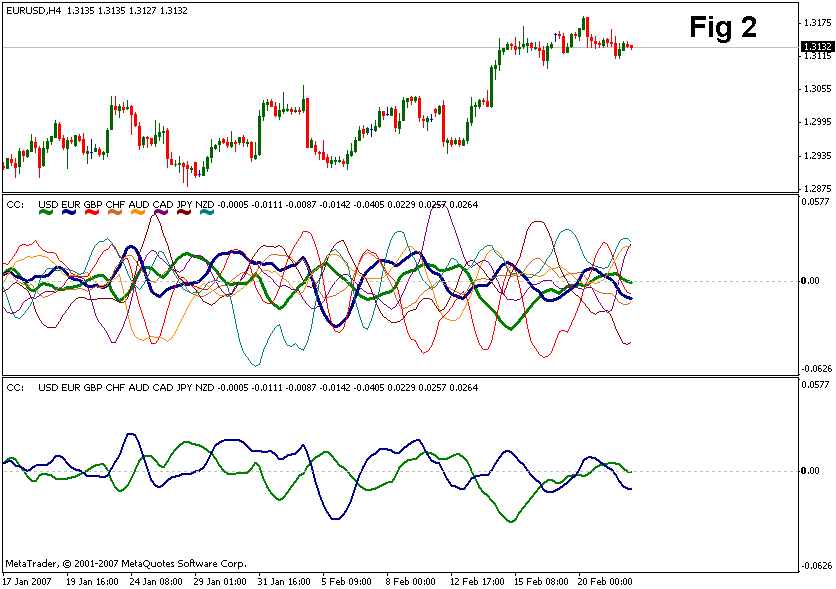The image size is (836, 589).
Task: Click the CC: label in the two-line bottom panel
Action: coord(15,388)
